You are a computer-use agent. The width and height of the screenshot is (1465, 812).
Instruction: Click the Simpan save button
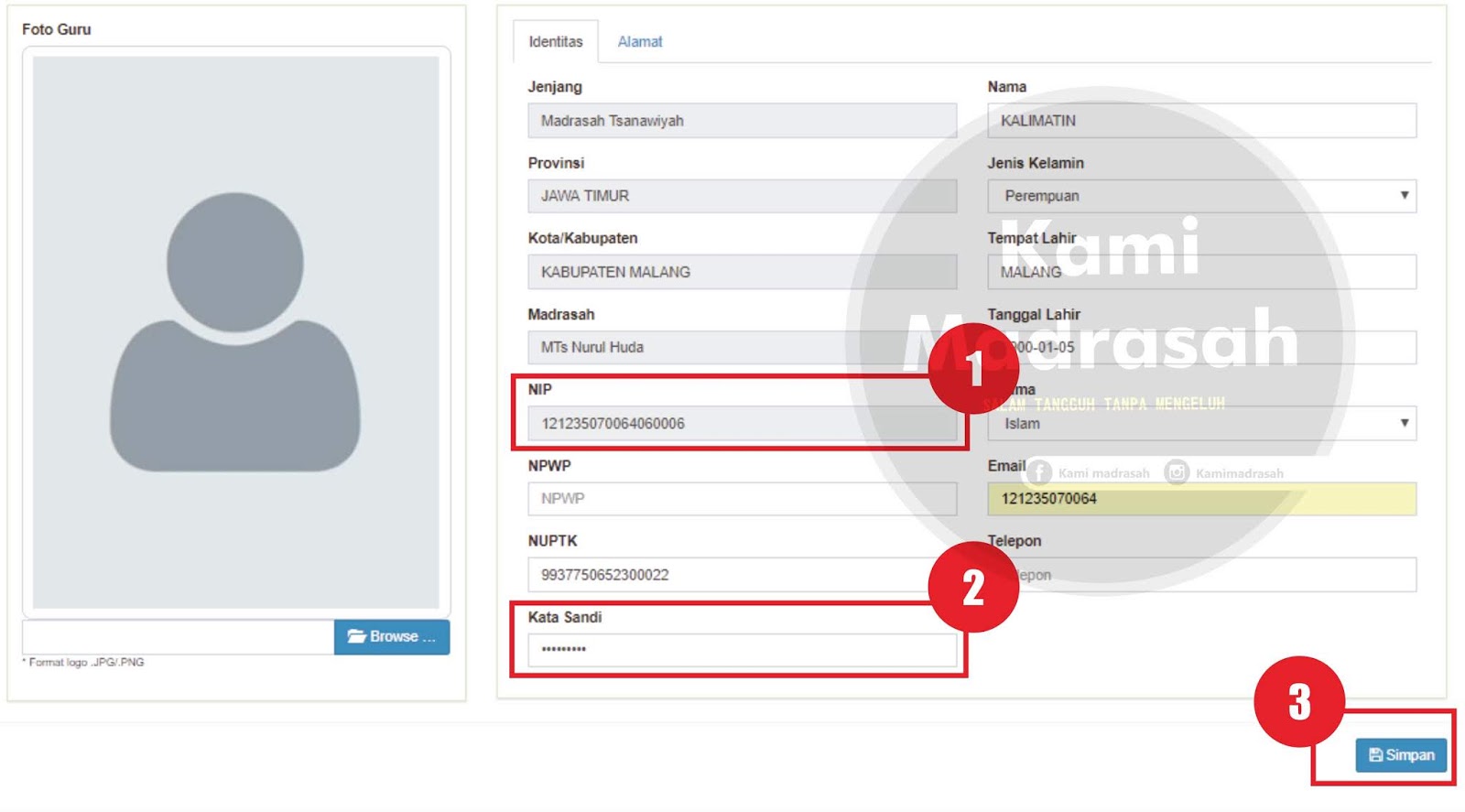click(1401, 755)
